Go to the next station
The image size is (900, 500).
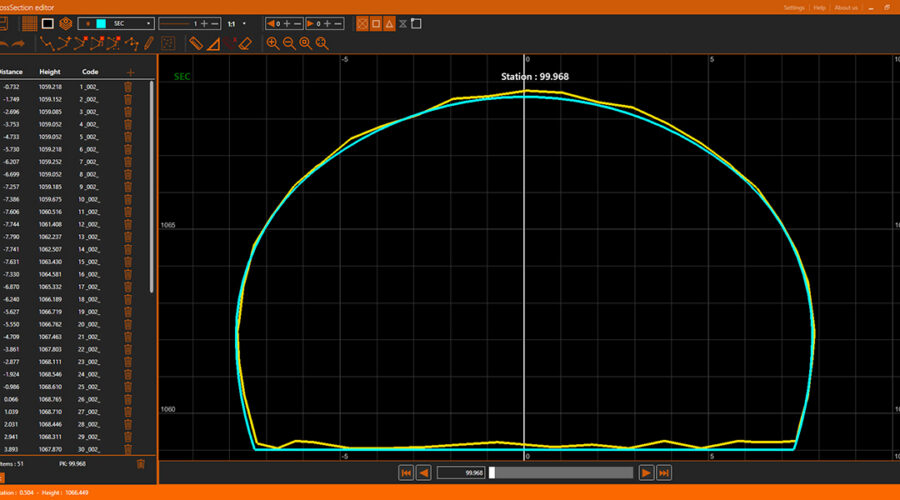646,473
